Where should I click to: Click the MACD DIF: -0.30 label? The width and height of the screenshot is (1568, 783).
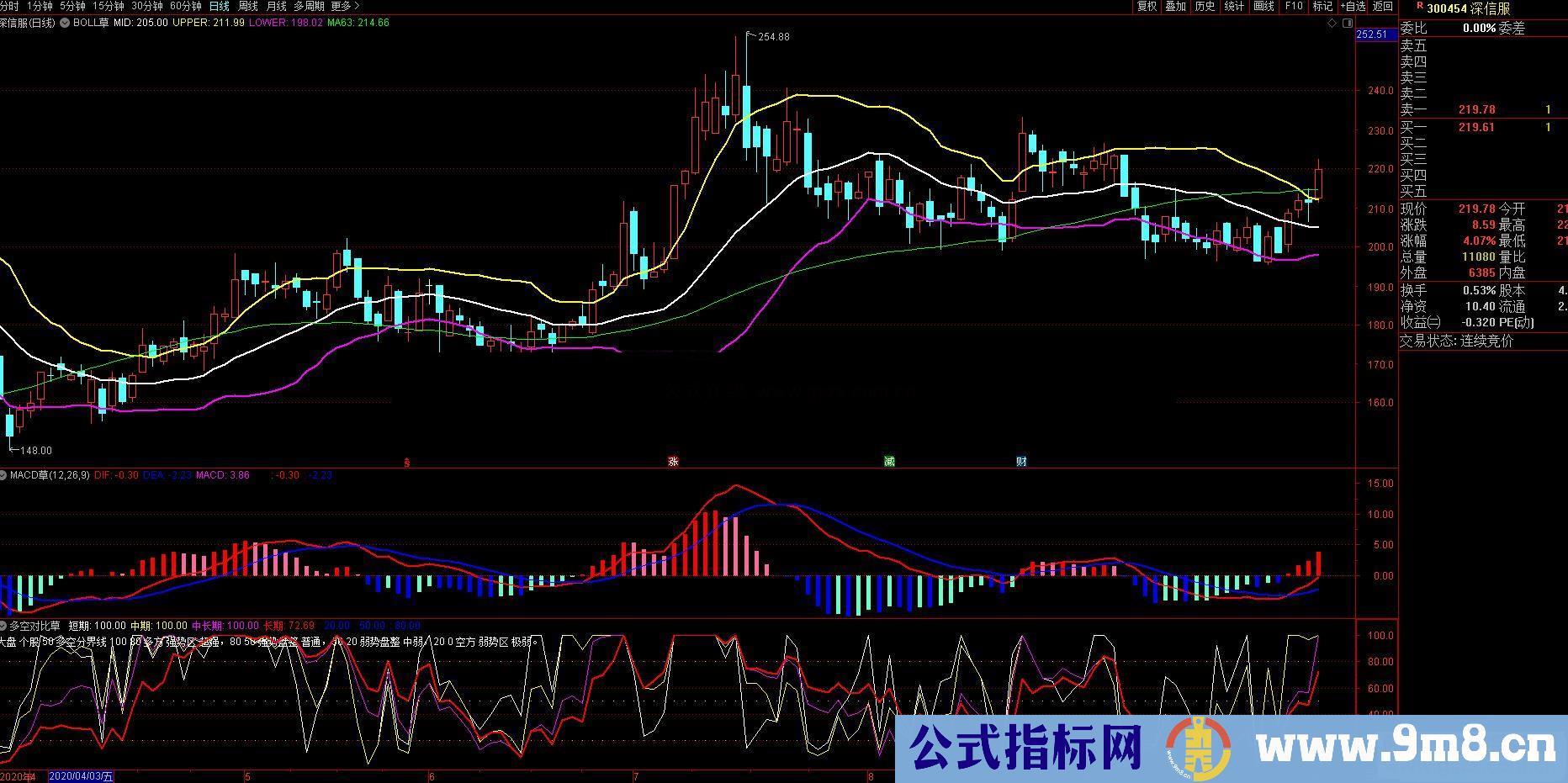[x=116, y=475]
